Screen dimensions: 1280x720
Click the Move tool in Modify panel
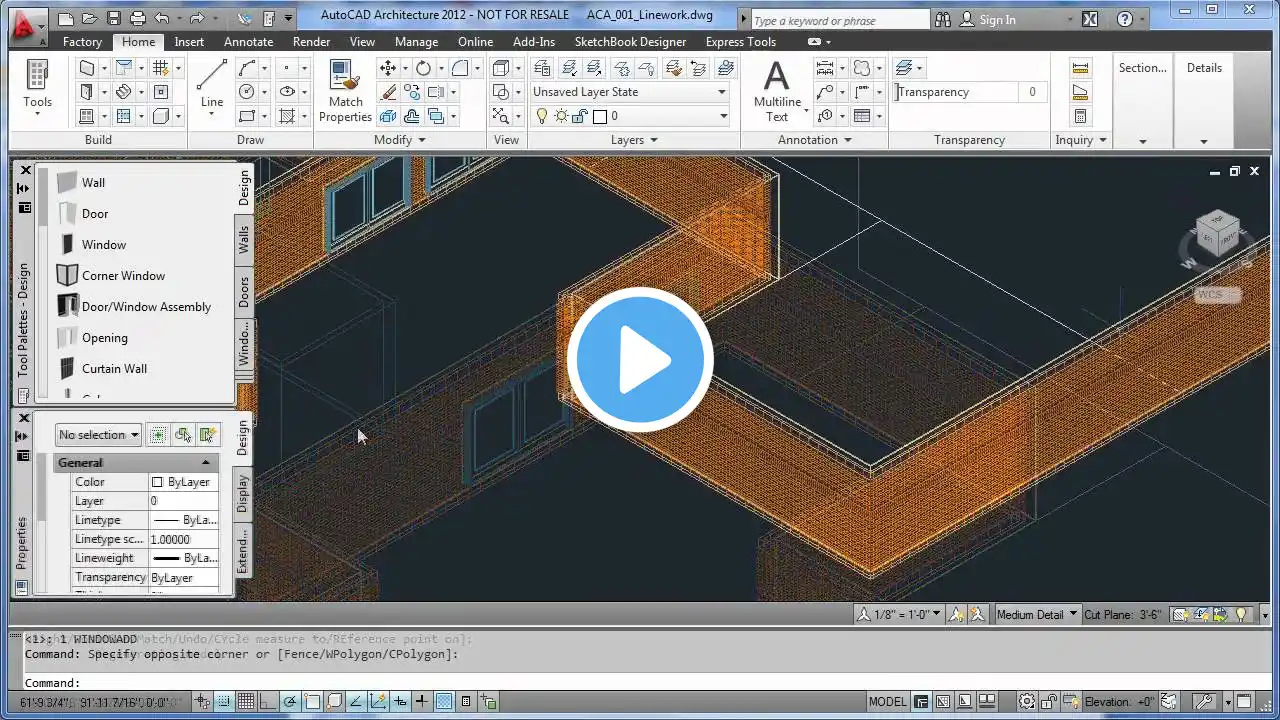[388, 68]
